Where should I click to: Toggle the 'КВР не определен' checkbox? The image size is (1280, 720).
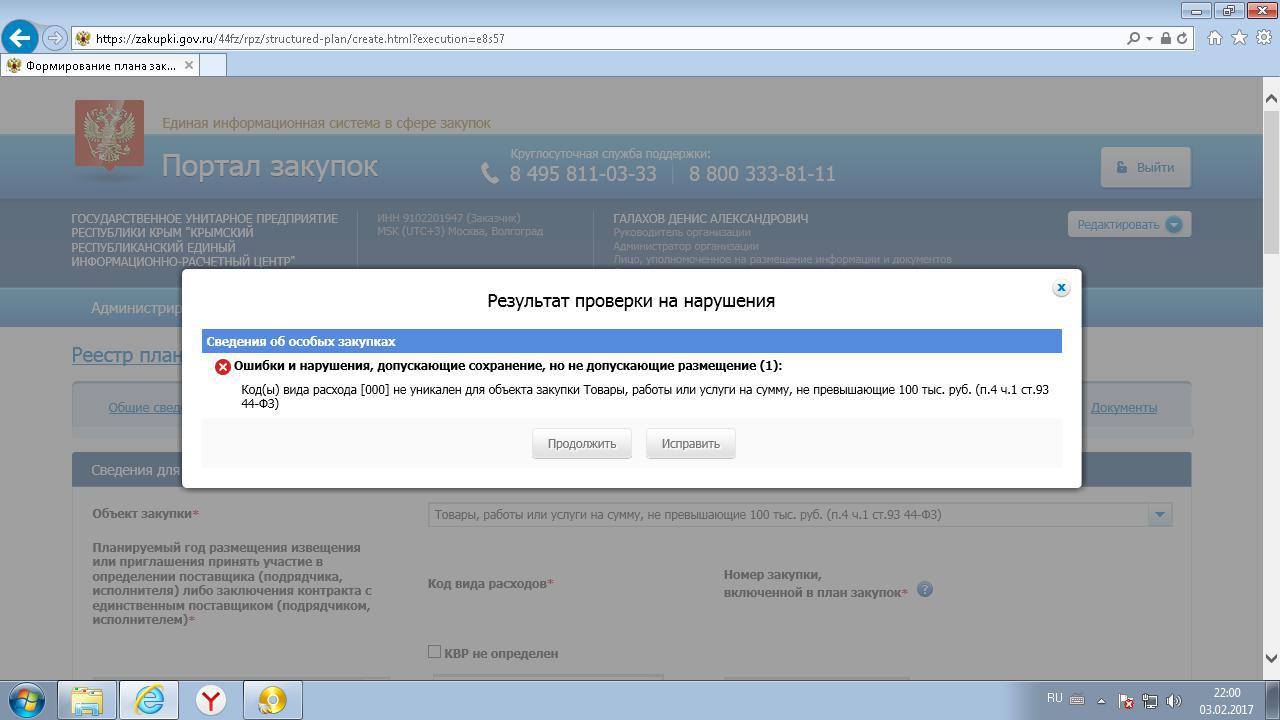click(435, 652)
